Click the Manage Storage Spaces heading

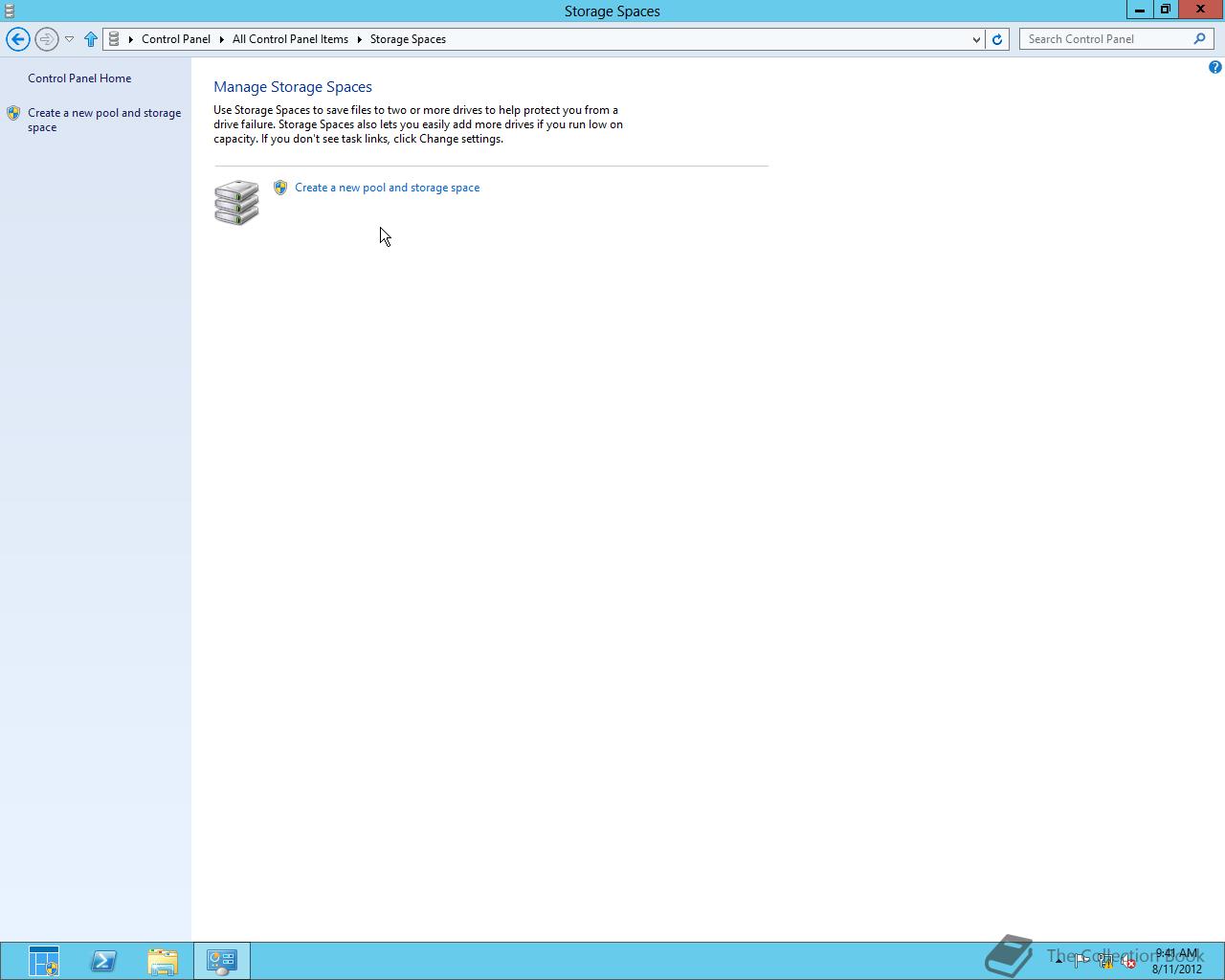(x=293, y=87)
